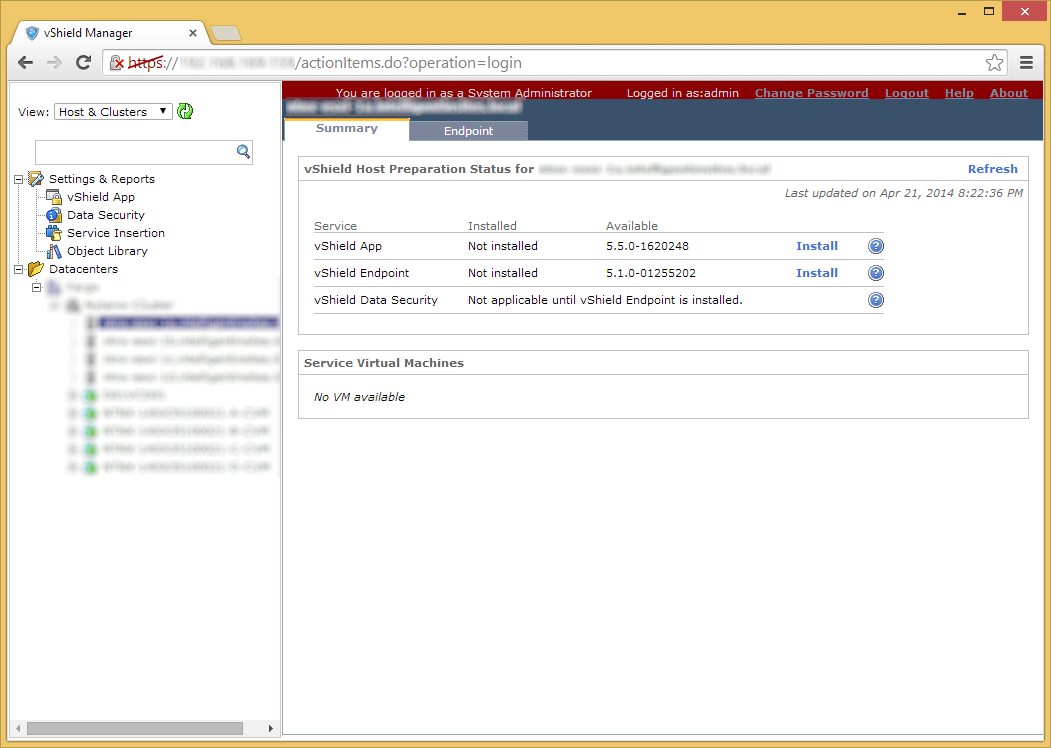Open the Chrome hamburger menu
The width and height of the screenshot is (1051, 748).
[1026, 62]
